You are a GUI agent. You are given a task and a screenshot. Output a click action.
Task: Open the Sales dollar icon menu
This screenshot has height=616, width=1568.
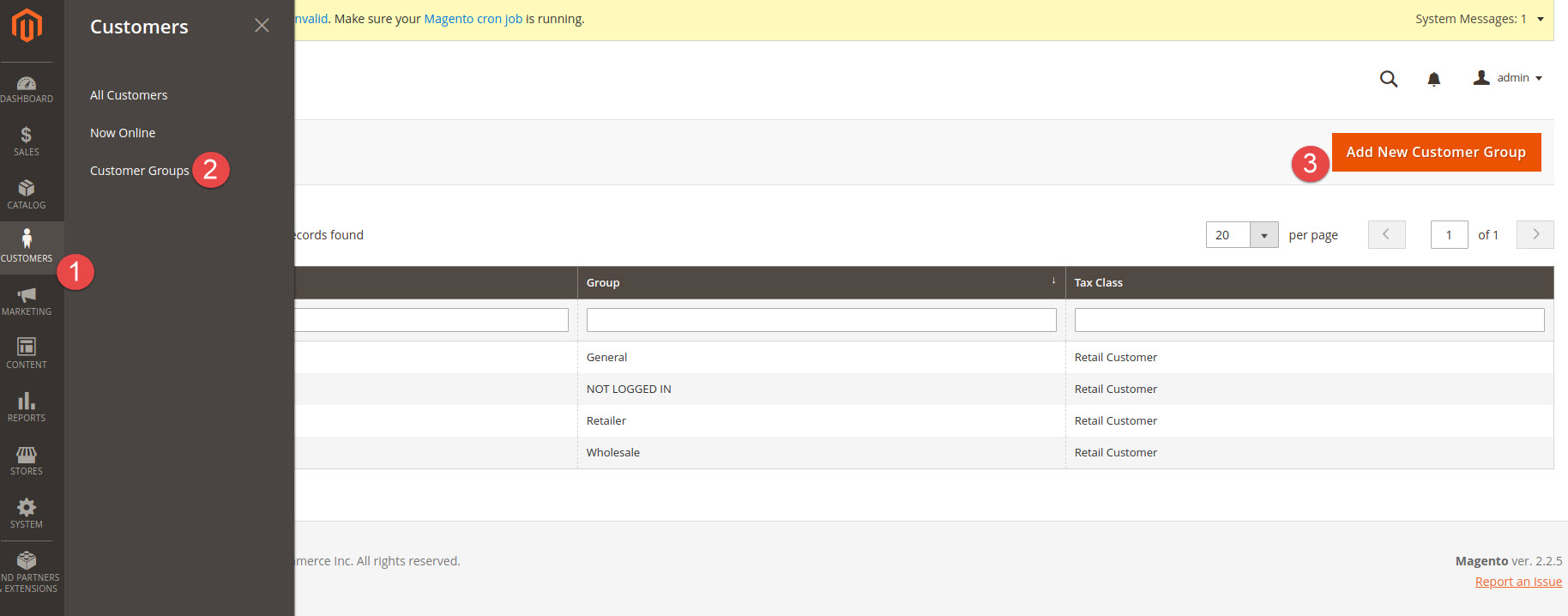pos(27,142)
